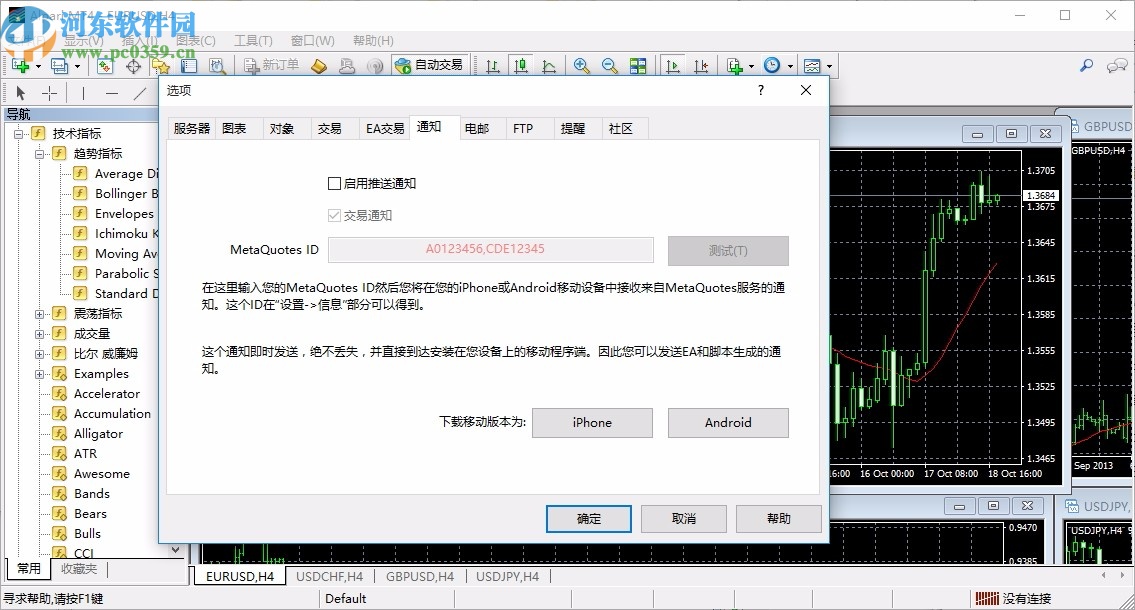This screenshot has width=1135, height=610.
Task: Toggle the 自动交易 auto trading button
Action: pos(429,65)
